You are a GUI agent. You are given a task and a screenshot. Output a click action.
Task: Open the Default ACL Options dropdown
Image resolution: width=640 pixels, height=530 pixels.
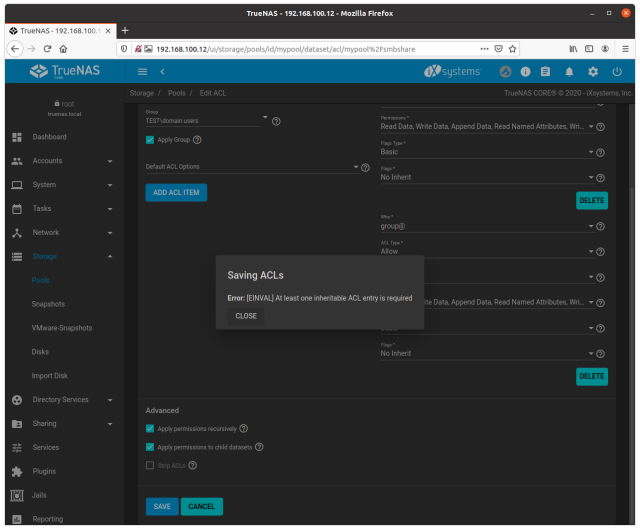[251, 167]
